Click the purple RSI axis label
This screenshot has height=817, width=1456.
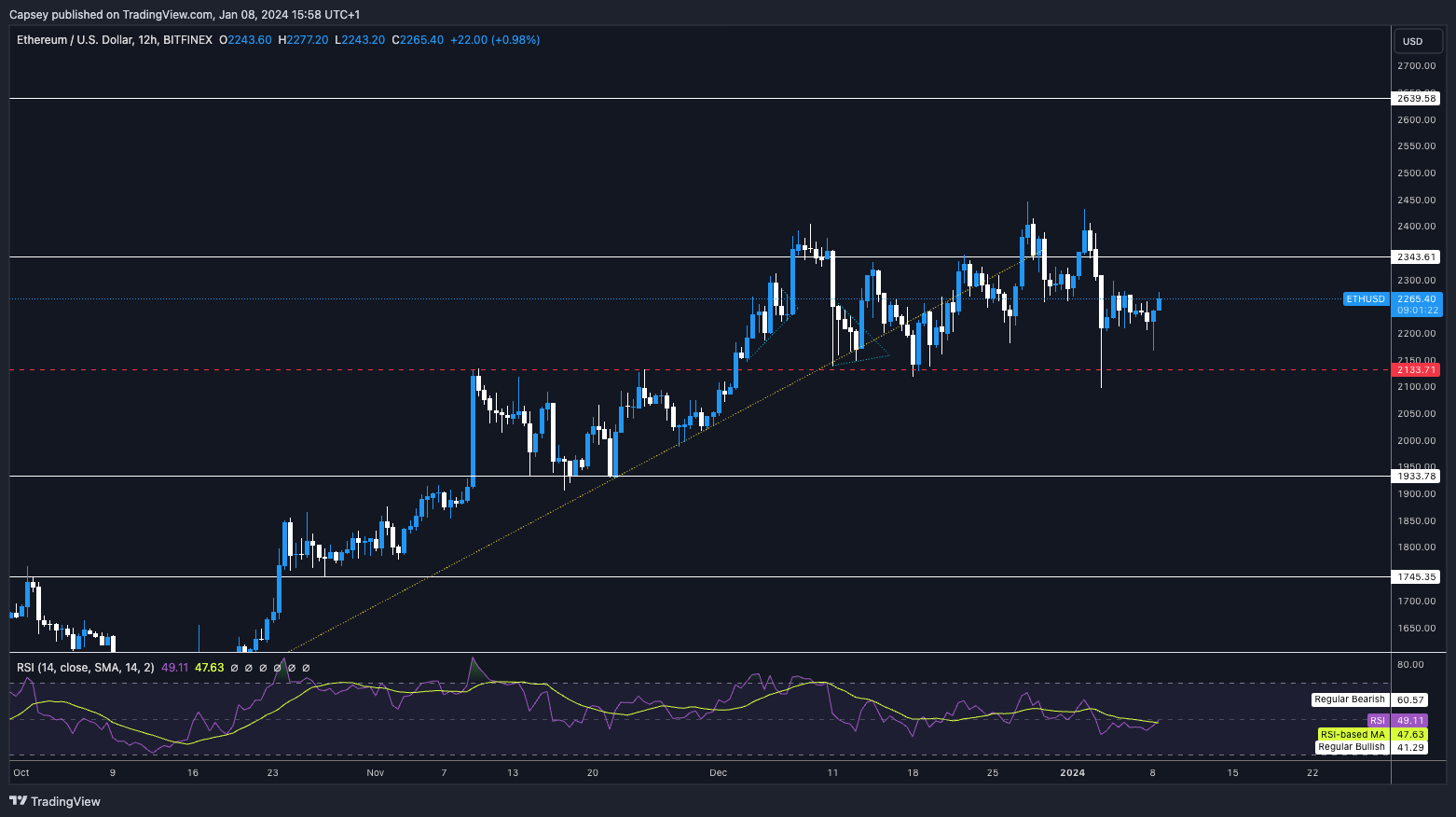[1378, 720]
